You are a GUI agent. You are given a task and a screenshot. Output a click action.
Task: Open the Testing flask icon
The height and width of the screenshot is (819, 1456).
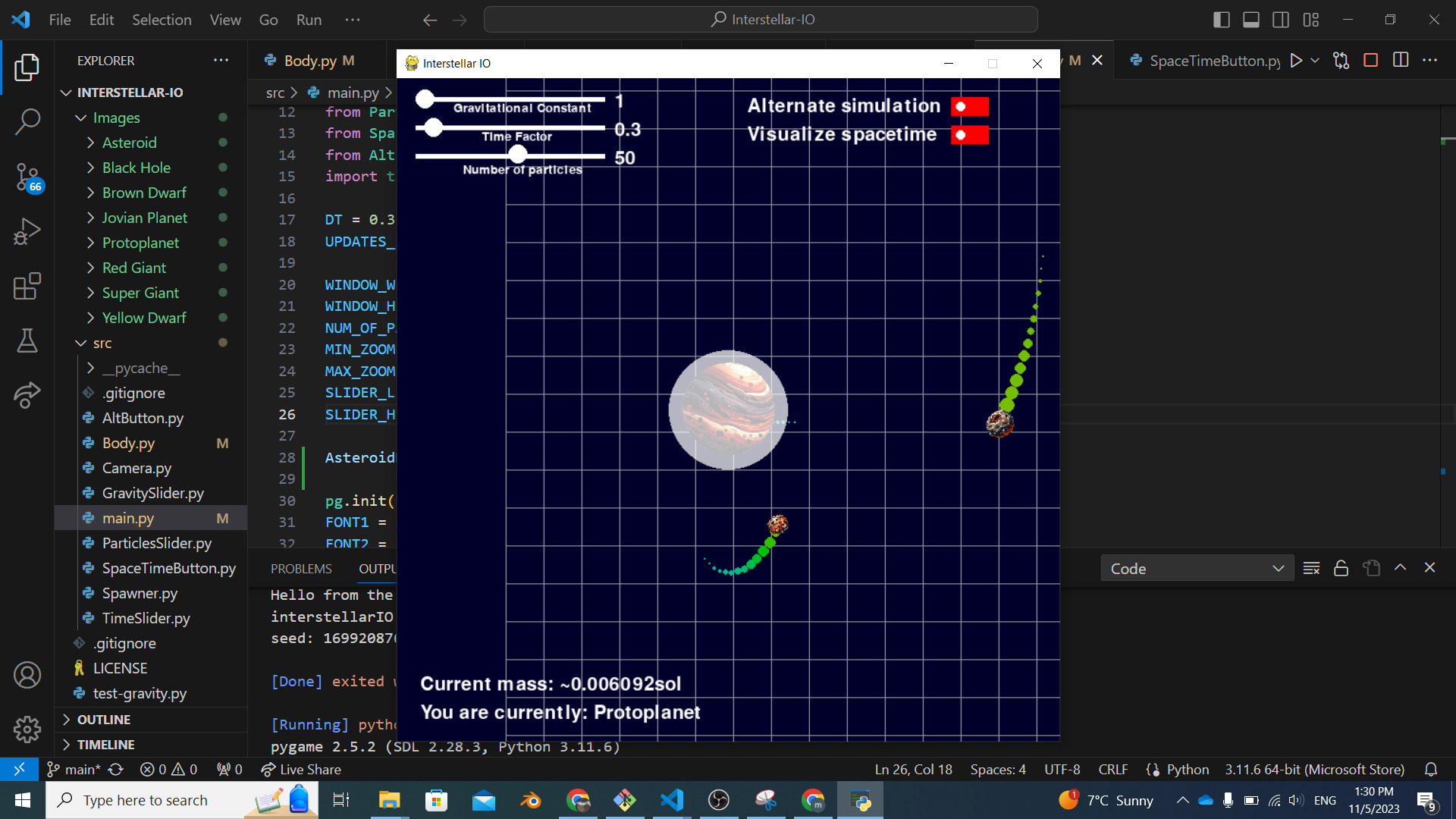27,341
